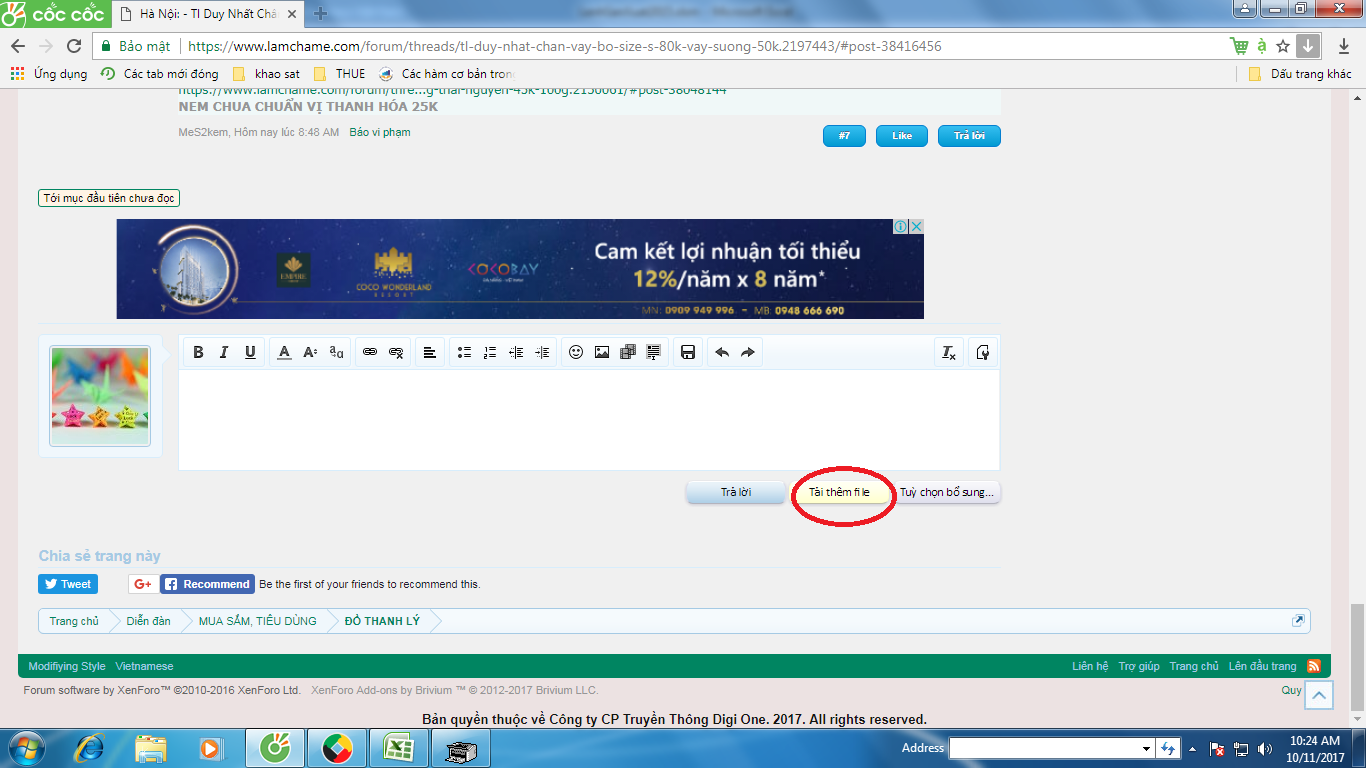Toggle underline formatting in the editor

pos(250,352)
